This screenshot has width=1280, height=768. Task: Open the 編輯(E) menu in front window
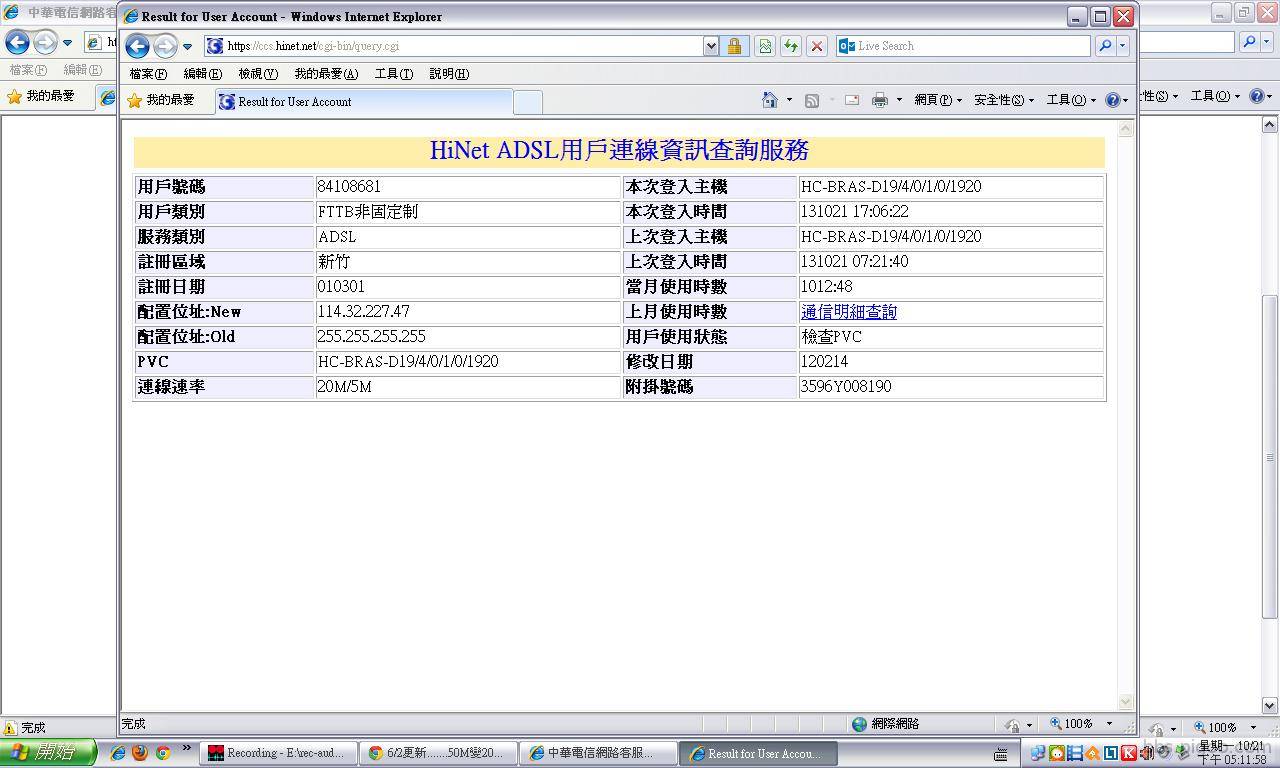tap(202, 74)
